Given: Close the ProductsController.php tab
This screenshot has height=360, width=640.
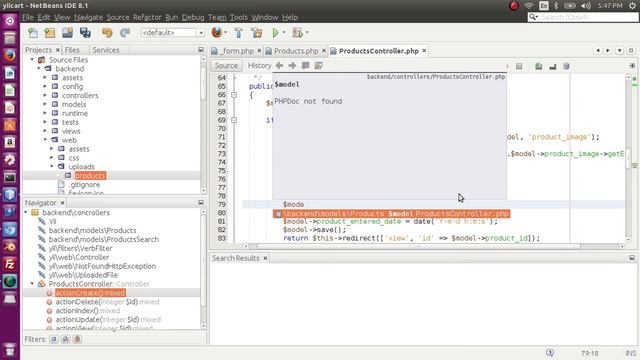Looking at the screenshot, I should click(424, 51).
